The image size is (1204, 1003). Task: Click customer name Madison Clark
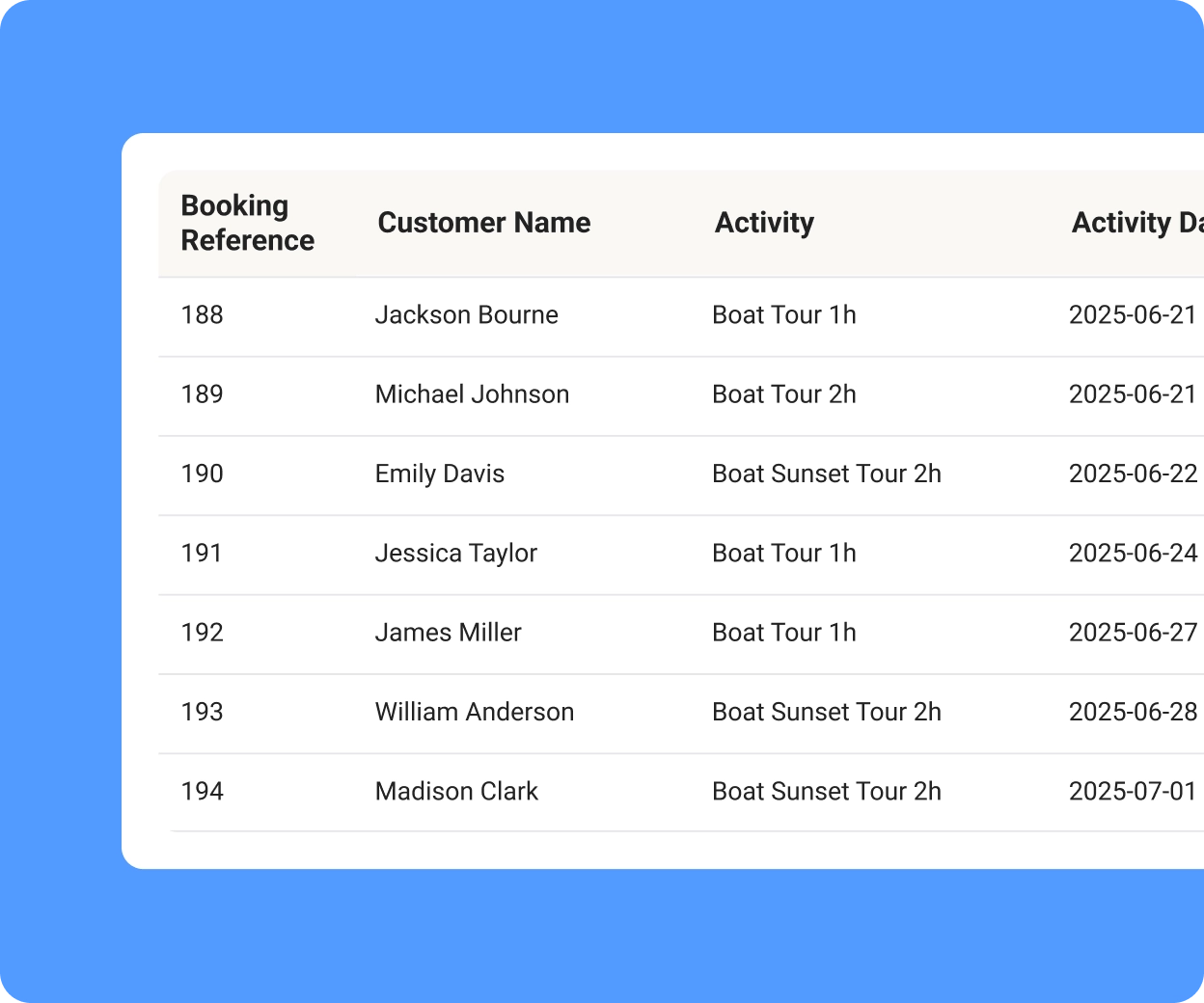pyautogui.click(x=456, y=792)
